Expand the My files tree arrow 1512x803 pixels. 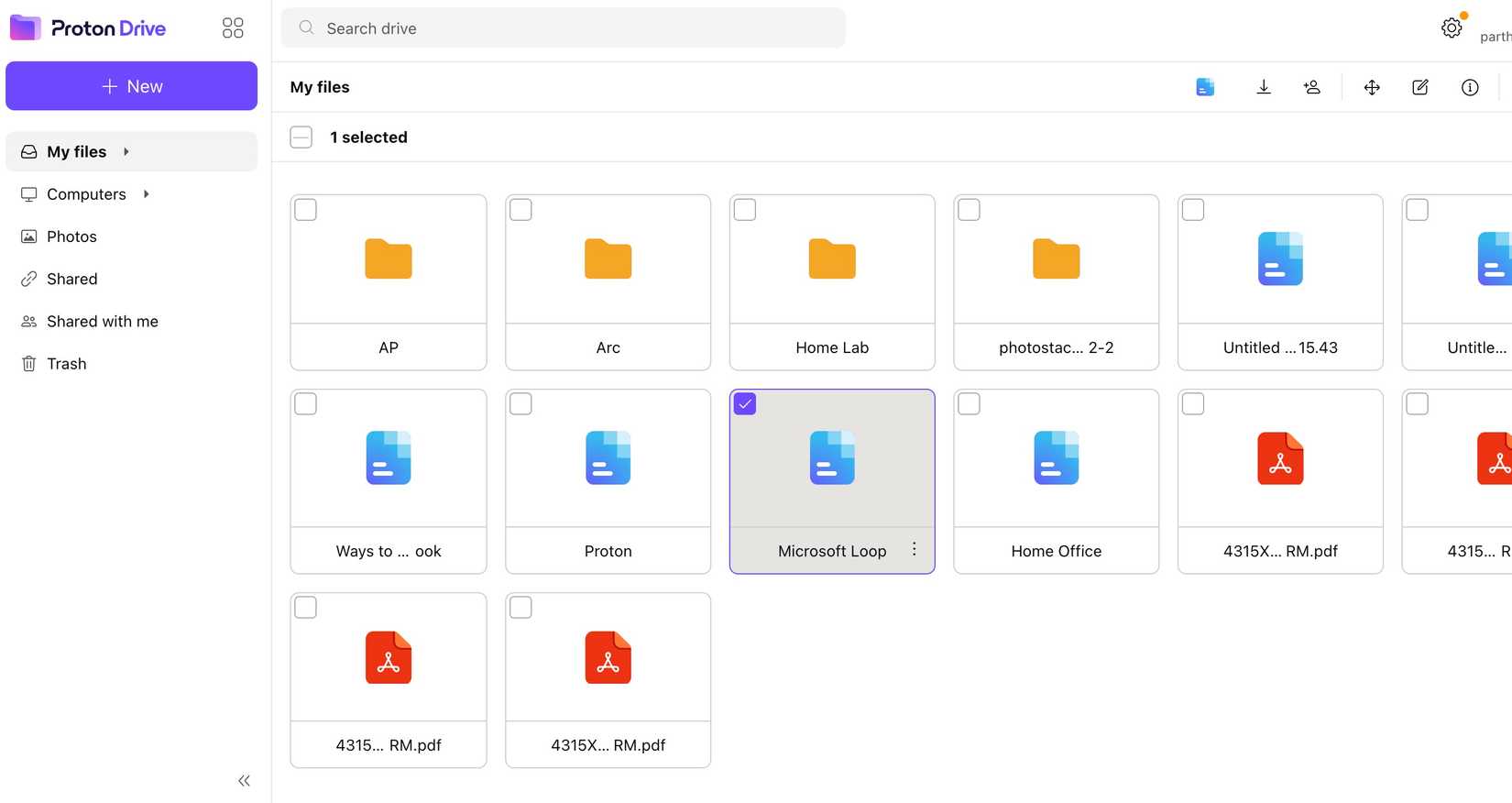click(126, 152)
